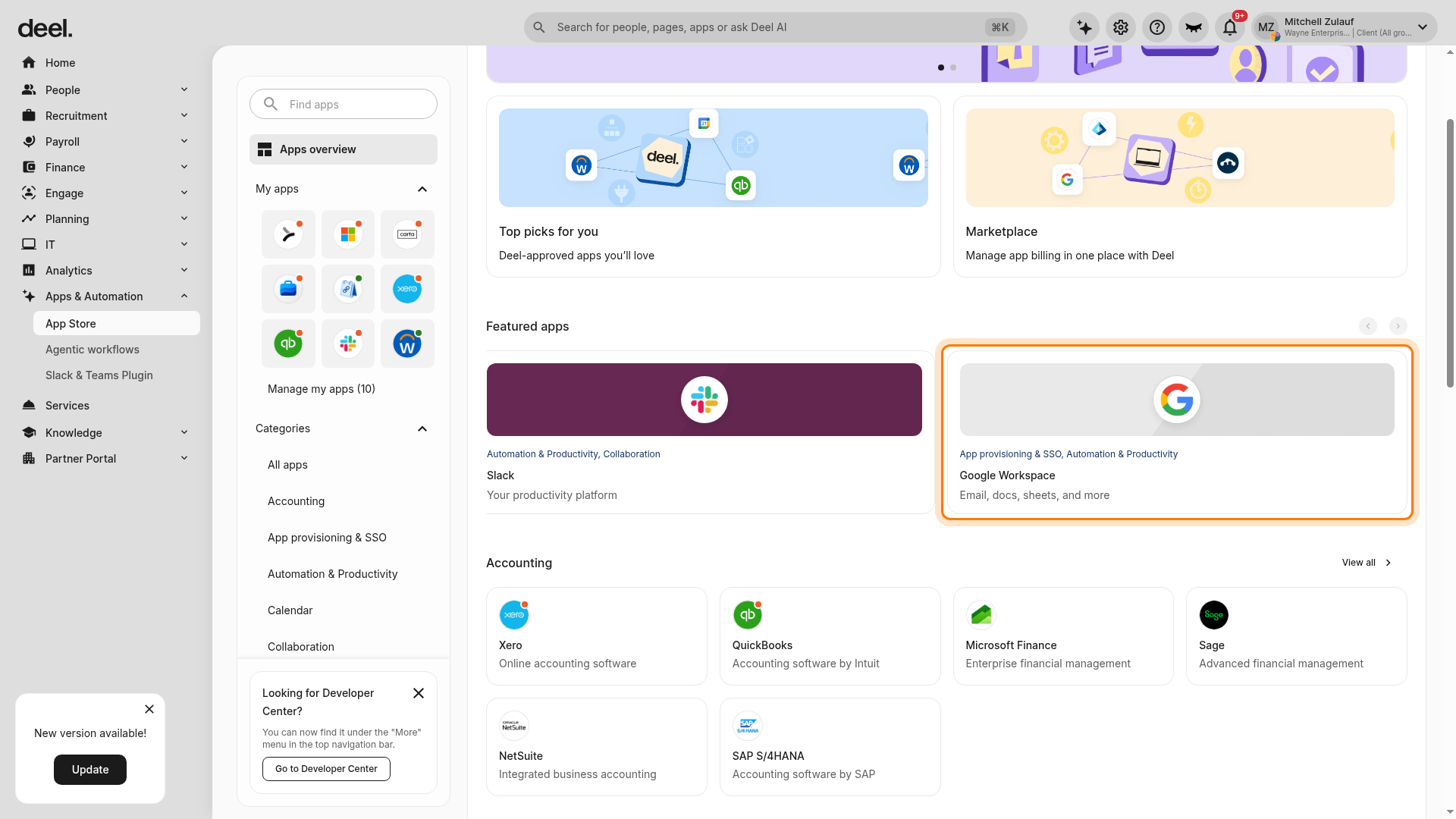1456x819 pixels.
Task: Expand the Recruitment menu
Action: tap(106, 115)
